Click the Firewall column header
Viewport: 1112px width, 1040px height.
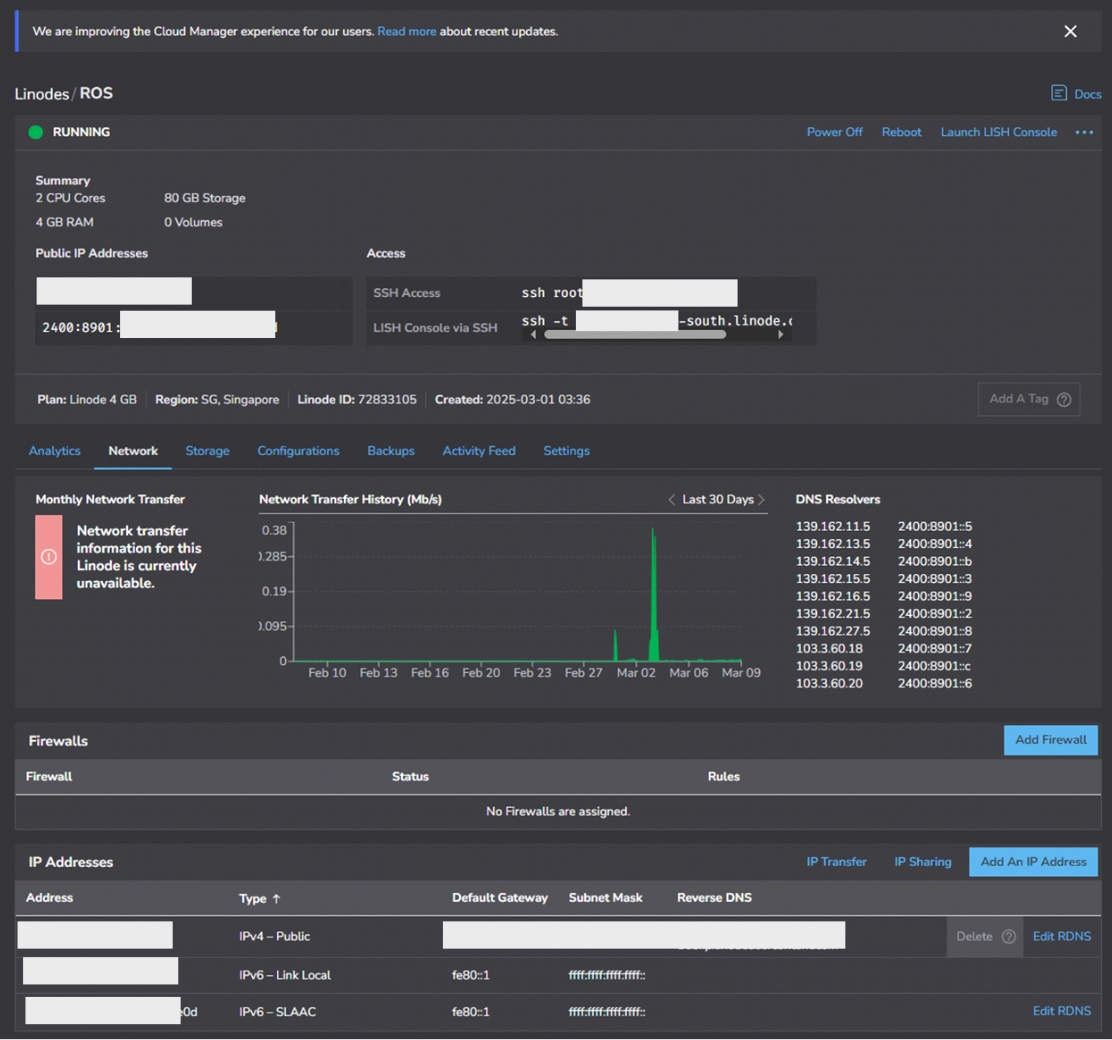49,776
